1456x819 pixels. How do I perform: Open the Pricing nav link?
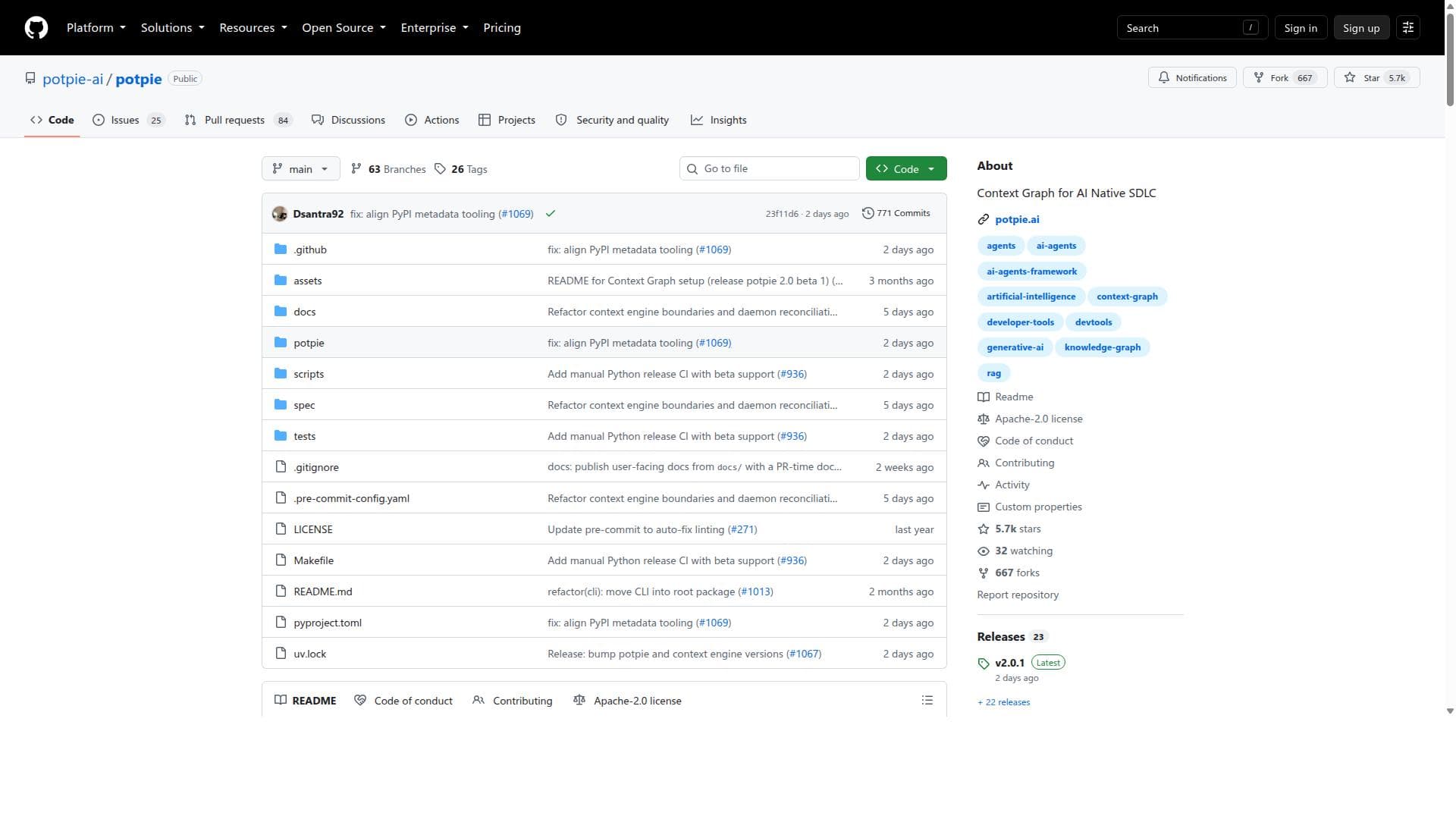502,28
